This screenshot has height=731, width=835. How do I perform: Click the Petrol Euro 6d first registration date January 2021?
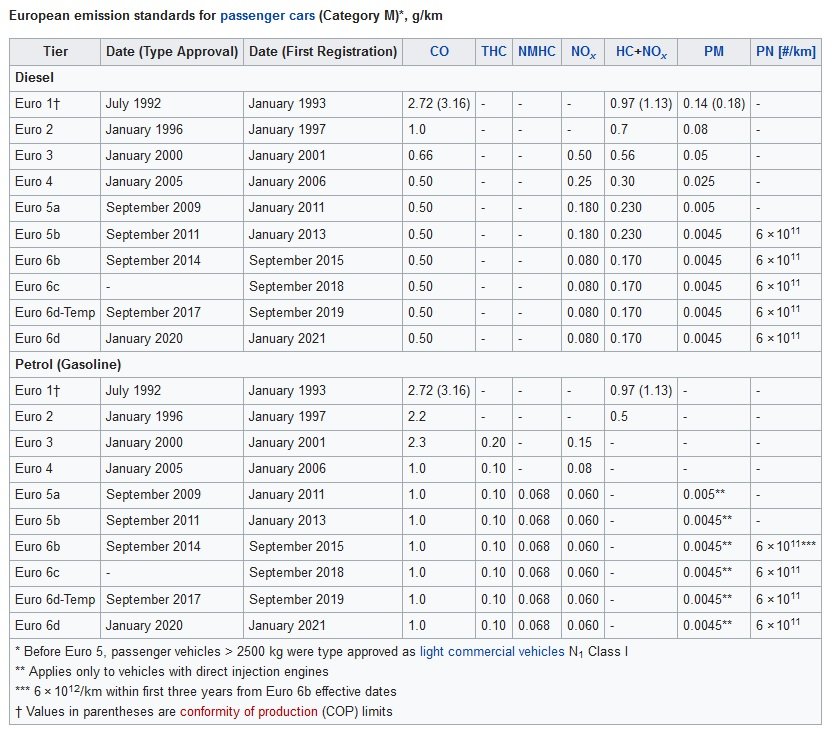(287, 626)
